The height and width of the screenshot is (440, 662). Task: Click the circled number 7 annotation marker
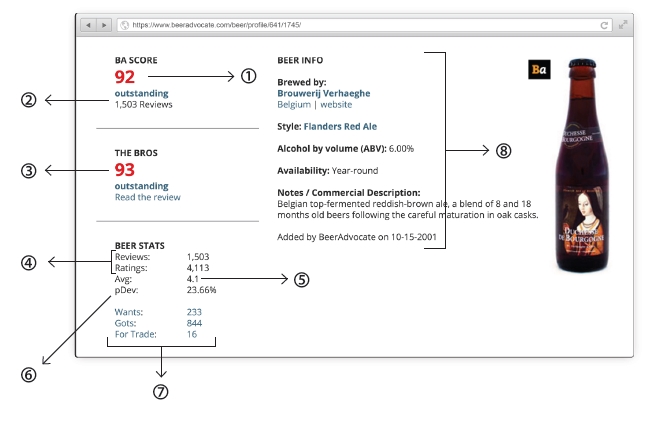160,392
